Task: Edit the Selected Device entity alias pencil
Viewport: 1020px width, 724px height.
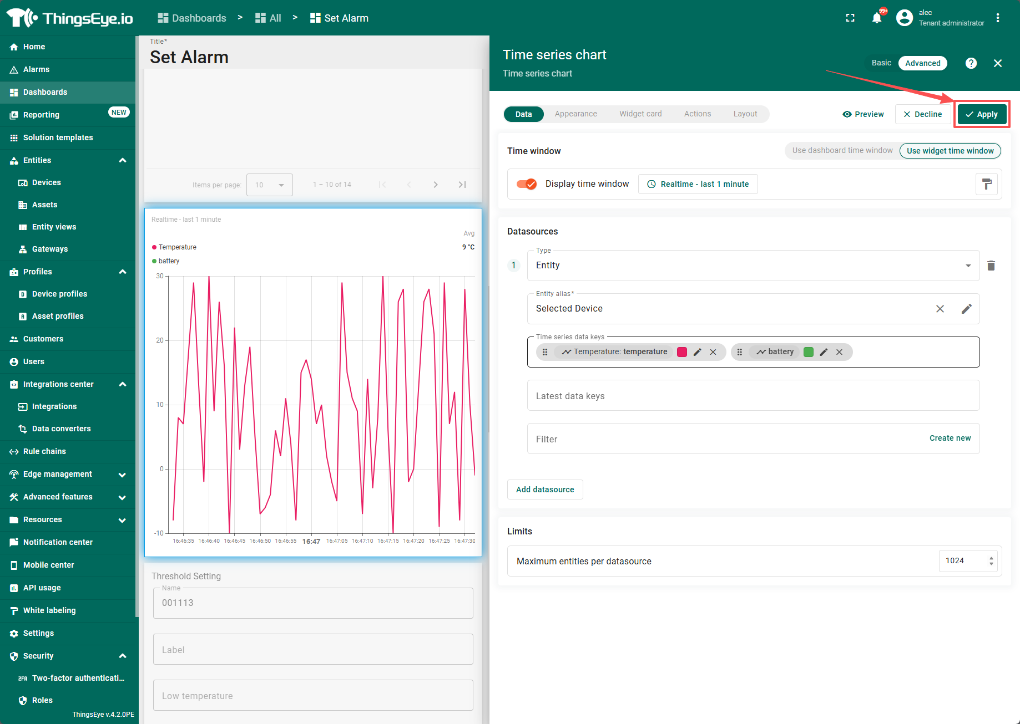Action: tap(966, 309)
